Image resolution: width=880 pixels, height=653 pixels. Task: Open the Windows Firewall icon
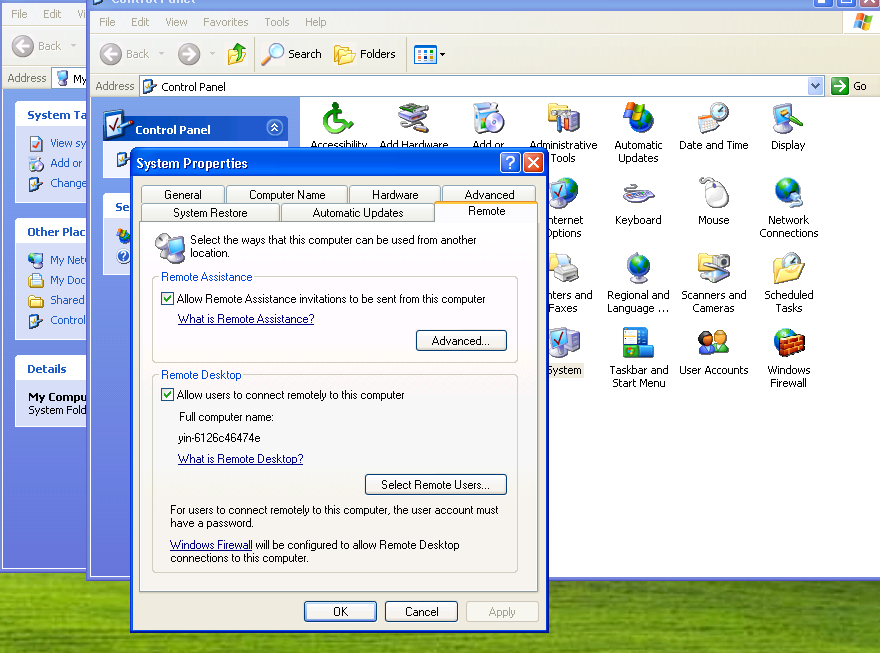click(788, 345)
